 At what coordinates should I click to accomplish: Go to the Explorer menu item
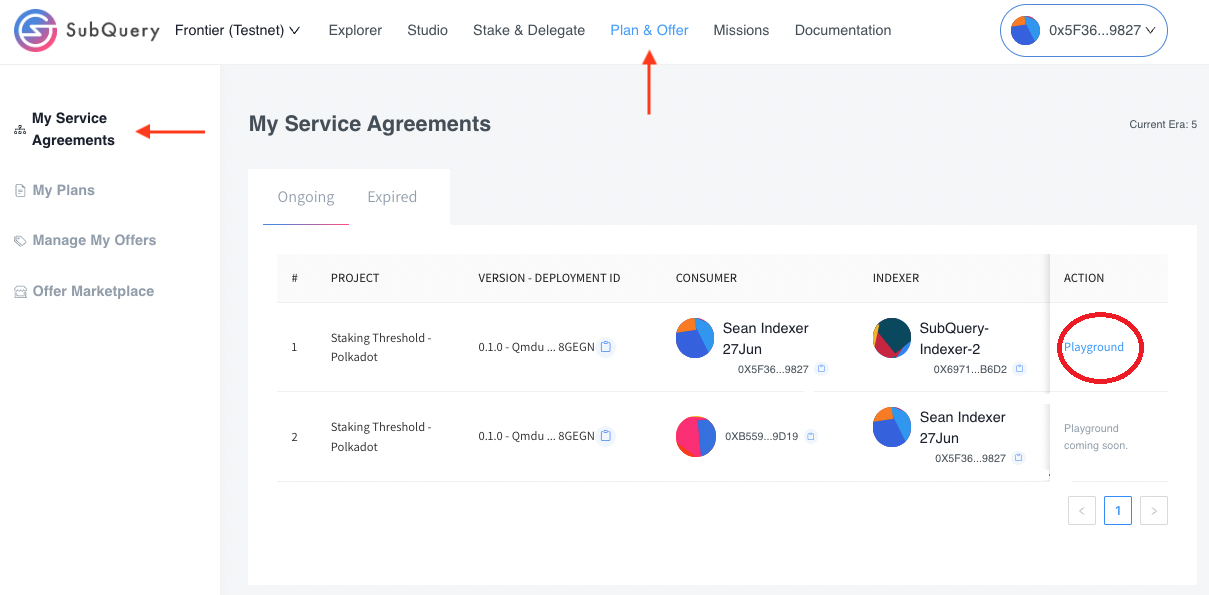355,30
